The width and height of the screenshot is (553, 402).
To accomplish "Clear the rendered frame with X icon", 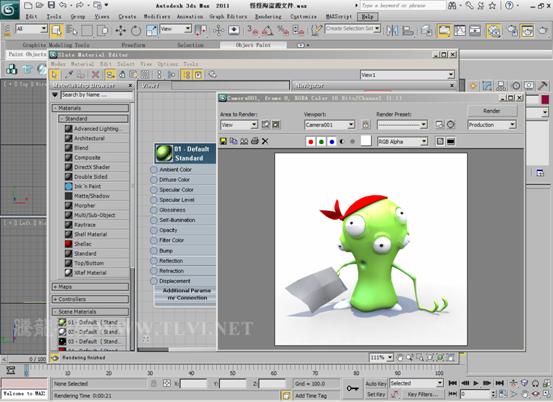I will (265, 141).
